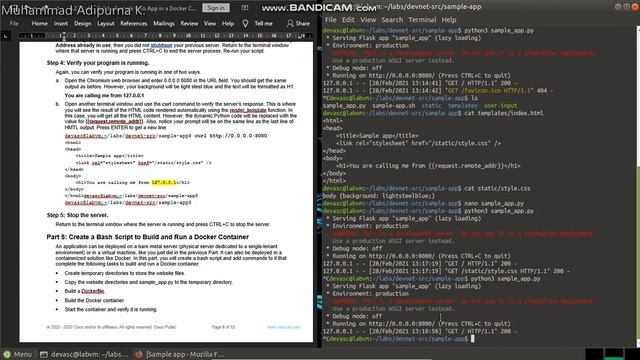This screenshot has width=640, height=360.
Task: Click the underlined shutdown word in the document
Action: click(162, 45)
